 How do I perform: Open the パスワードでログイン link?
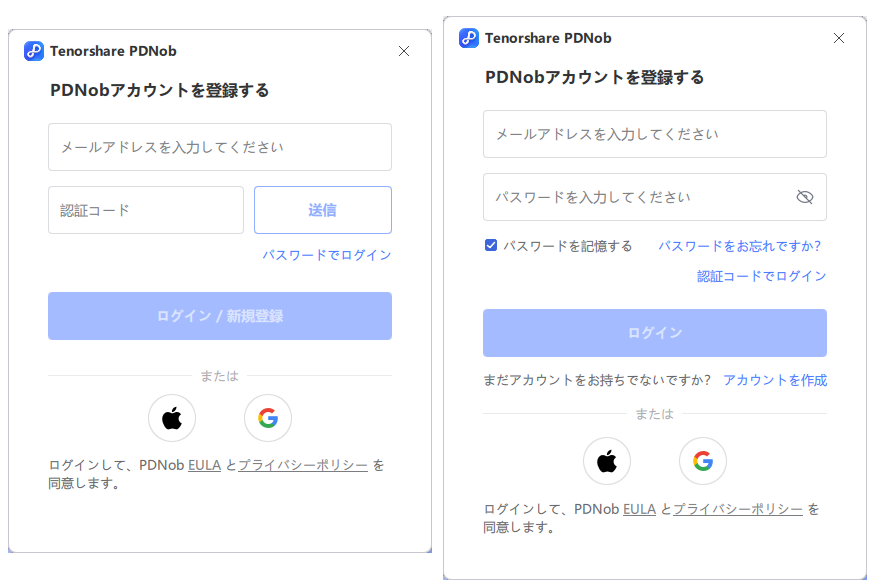(327, 255)
